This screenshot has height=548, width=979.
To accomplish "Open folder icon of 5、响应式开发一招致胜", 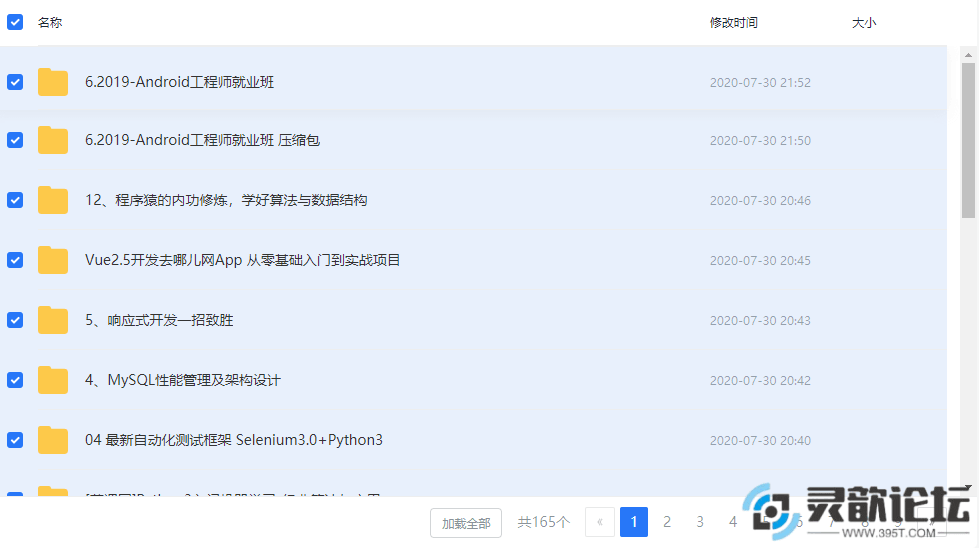I will coord(53,320).
